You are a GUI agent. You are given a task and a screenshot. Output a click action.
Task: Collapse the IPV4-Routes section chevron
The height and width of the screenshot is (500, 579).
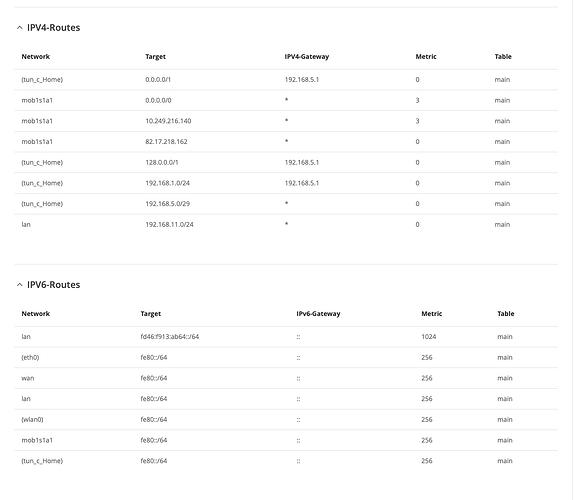(x=20, y=28)
